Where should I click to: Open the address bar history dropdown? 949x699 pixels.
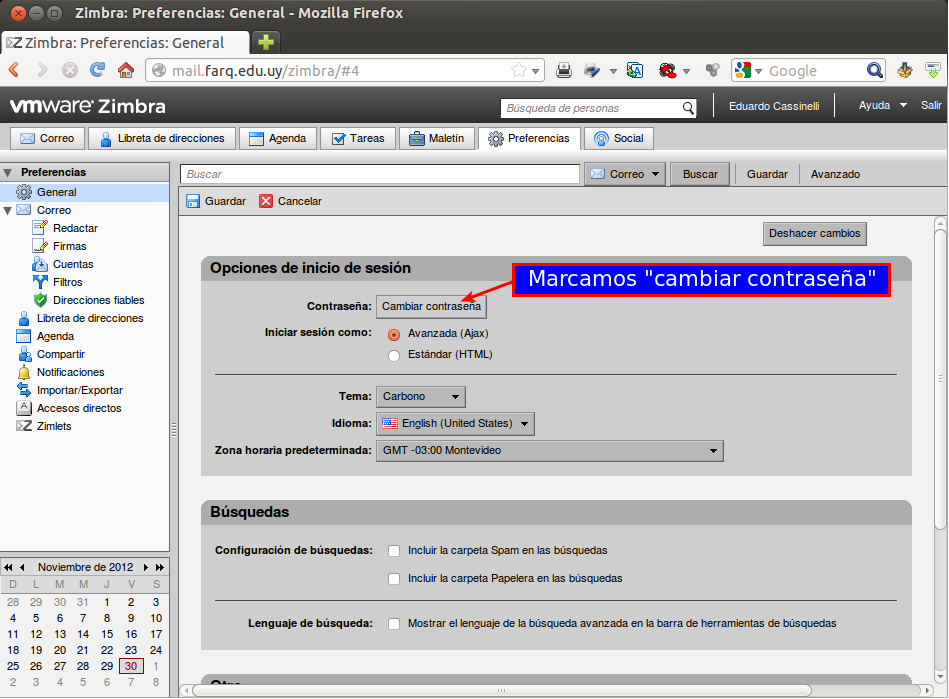pos(536,71)
